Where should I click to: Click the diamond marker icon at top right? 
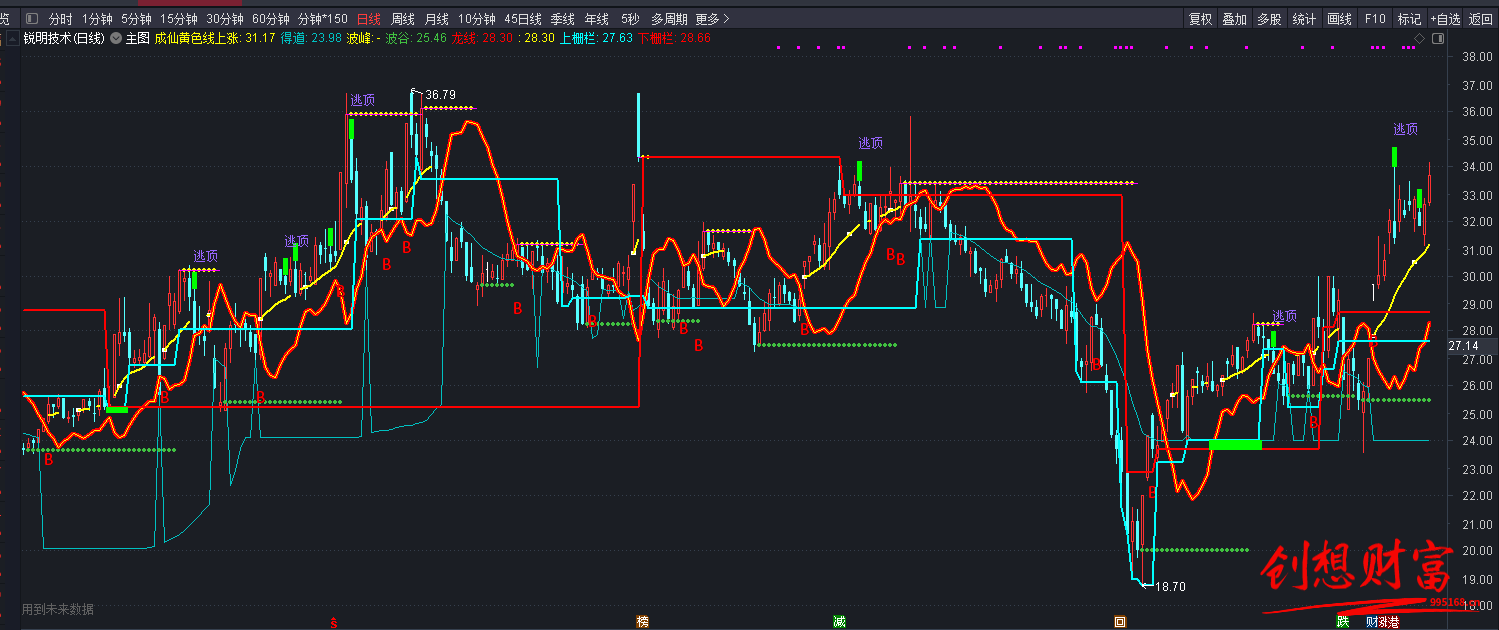[x=1419, y=38]
